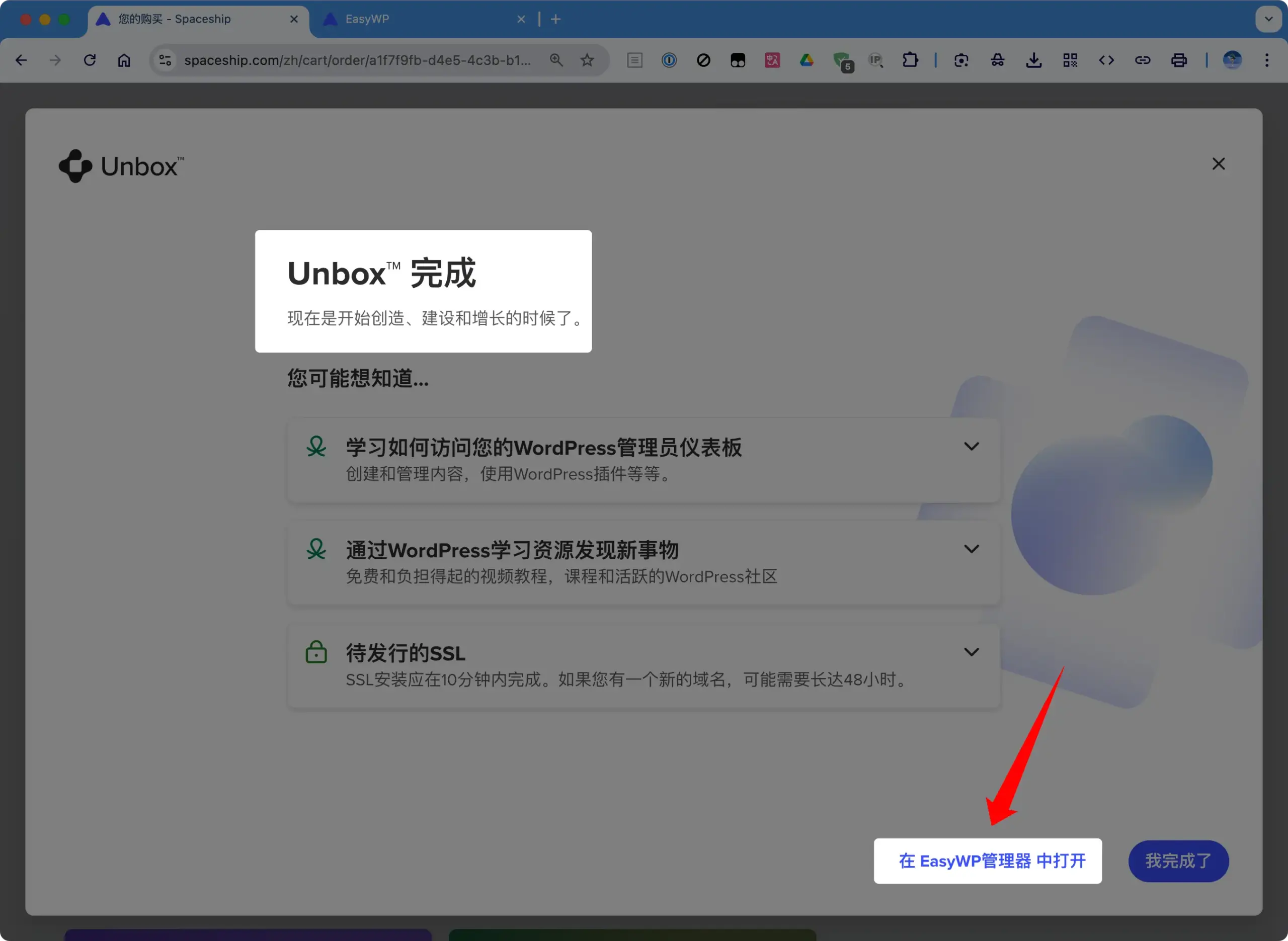Print the page with printer icon
This screenshot has height=941, width=1288.
[1179, 60]
